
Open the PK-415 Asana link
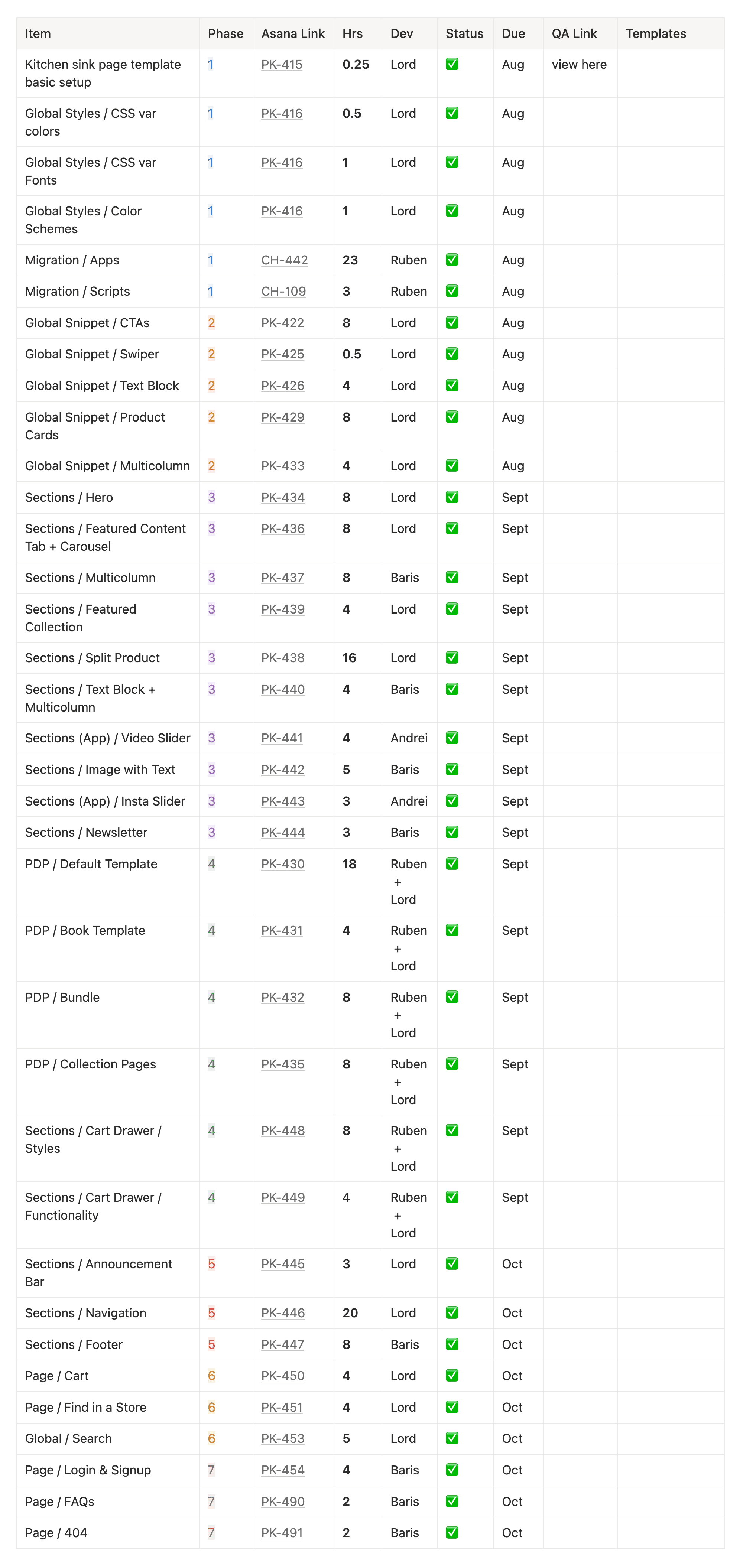pyautogui.click(x=281, y=65)
